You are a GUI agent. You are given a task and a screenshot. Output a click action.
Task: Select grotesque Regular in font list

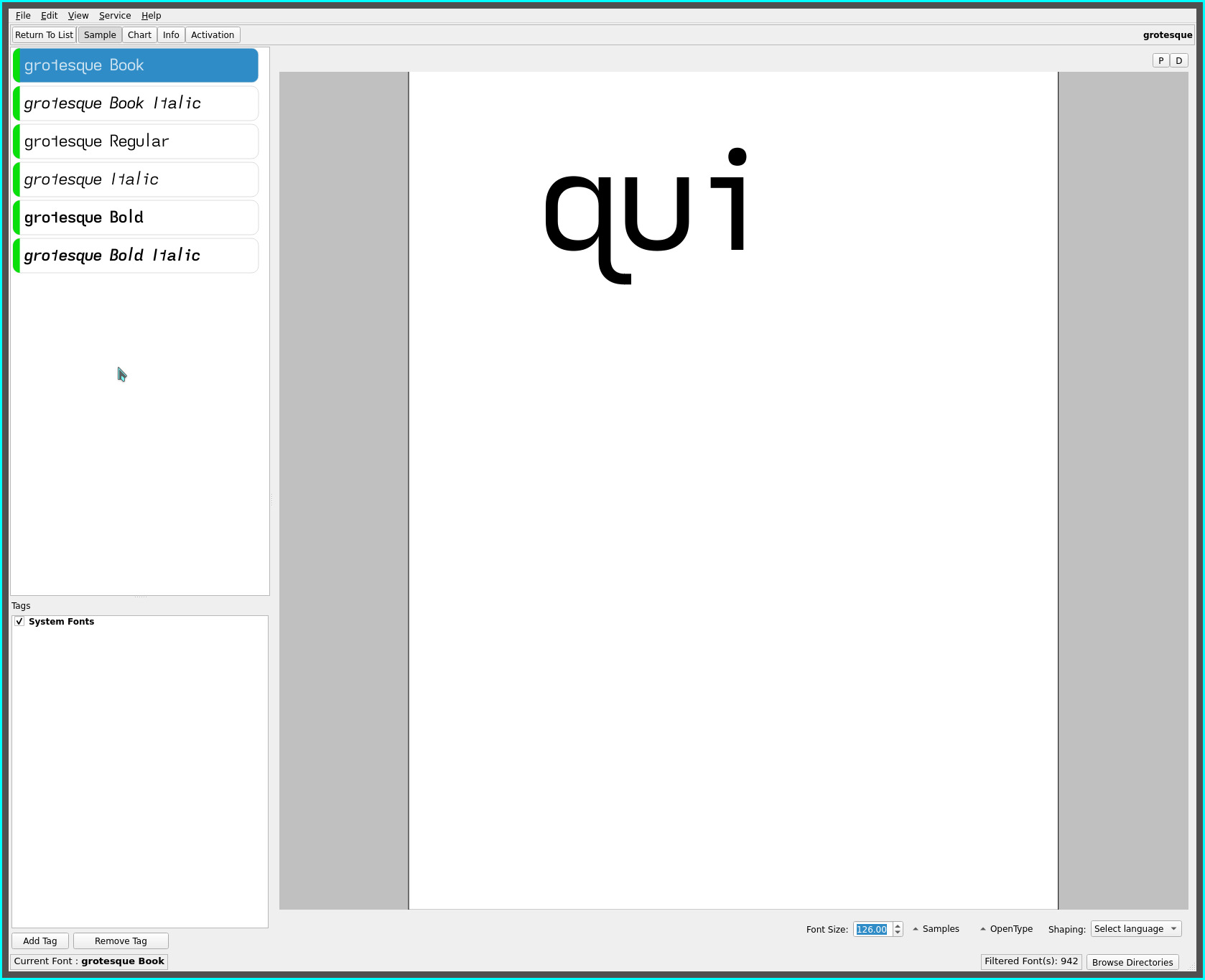coord(136,141)
